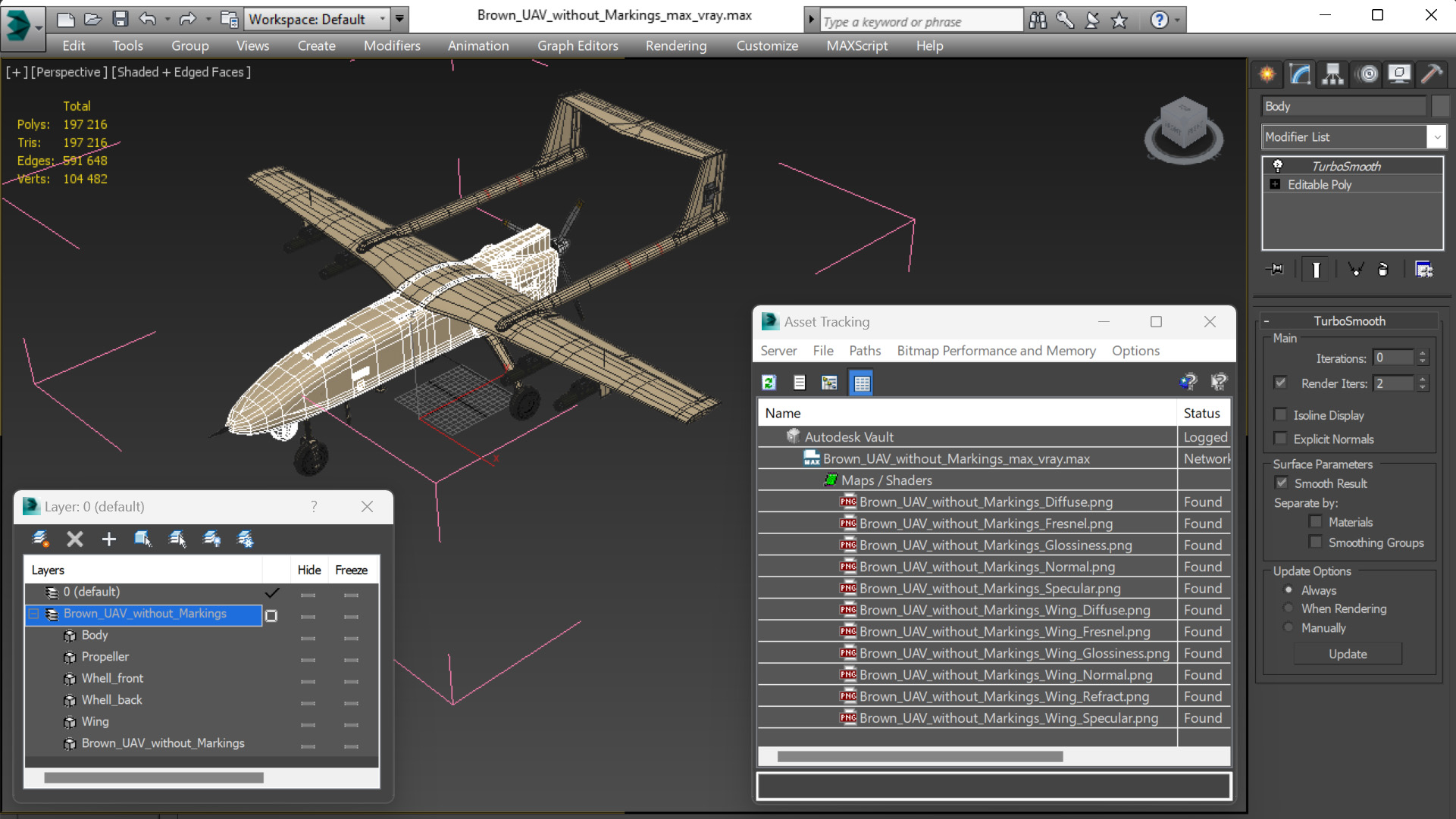Screen dimensions: 1456x819
Task: Click Make Unique modifier icon
Action: point(1356,270)
